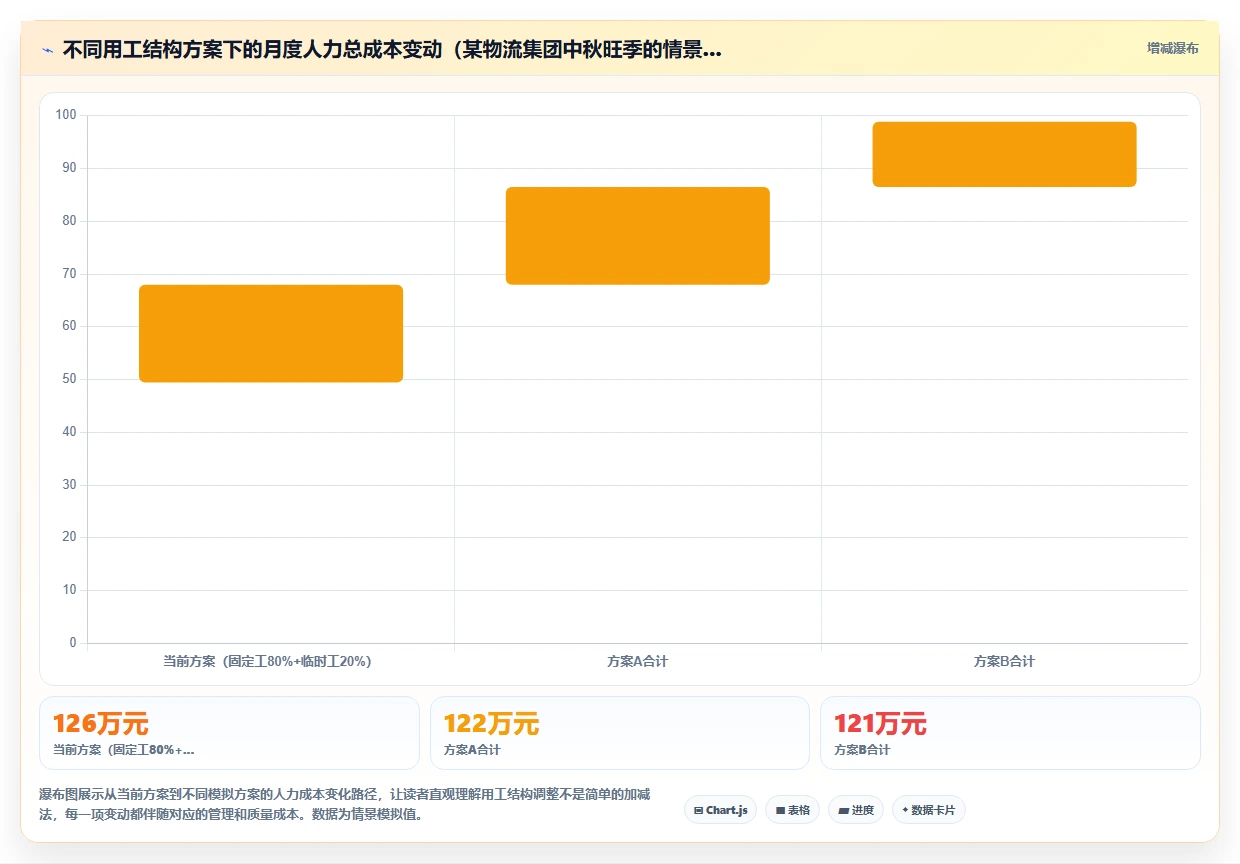
Task: Click the x-axis label 当前方案（固定工80%+临时工20%）
Action: (x=267, y=661)
